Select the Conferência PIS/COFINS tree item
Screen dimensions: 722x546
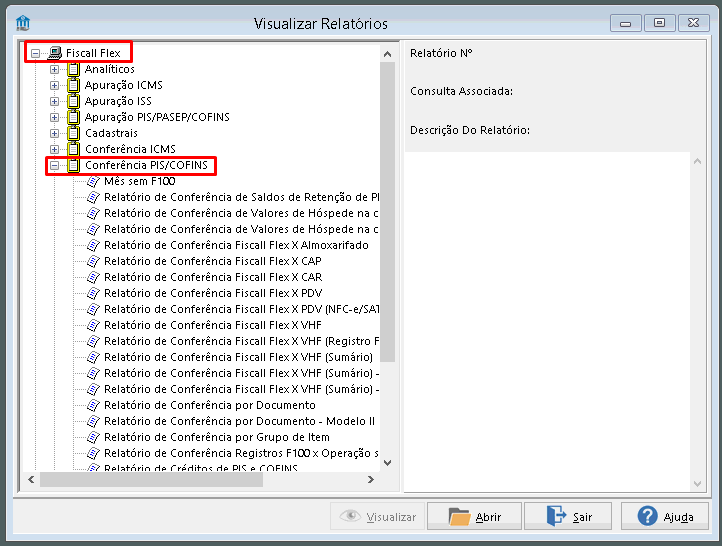[146, 165]
